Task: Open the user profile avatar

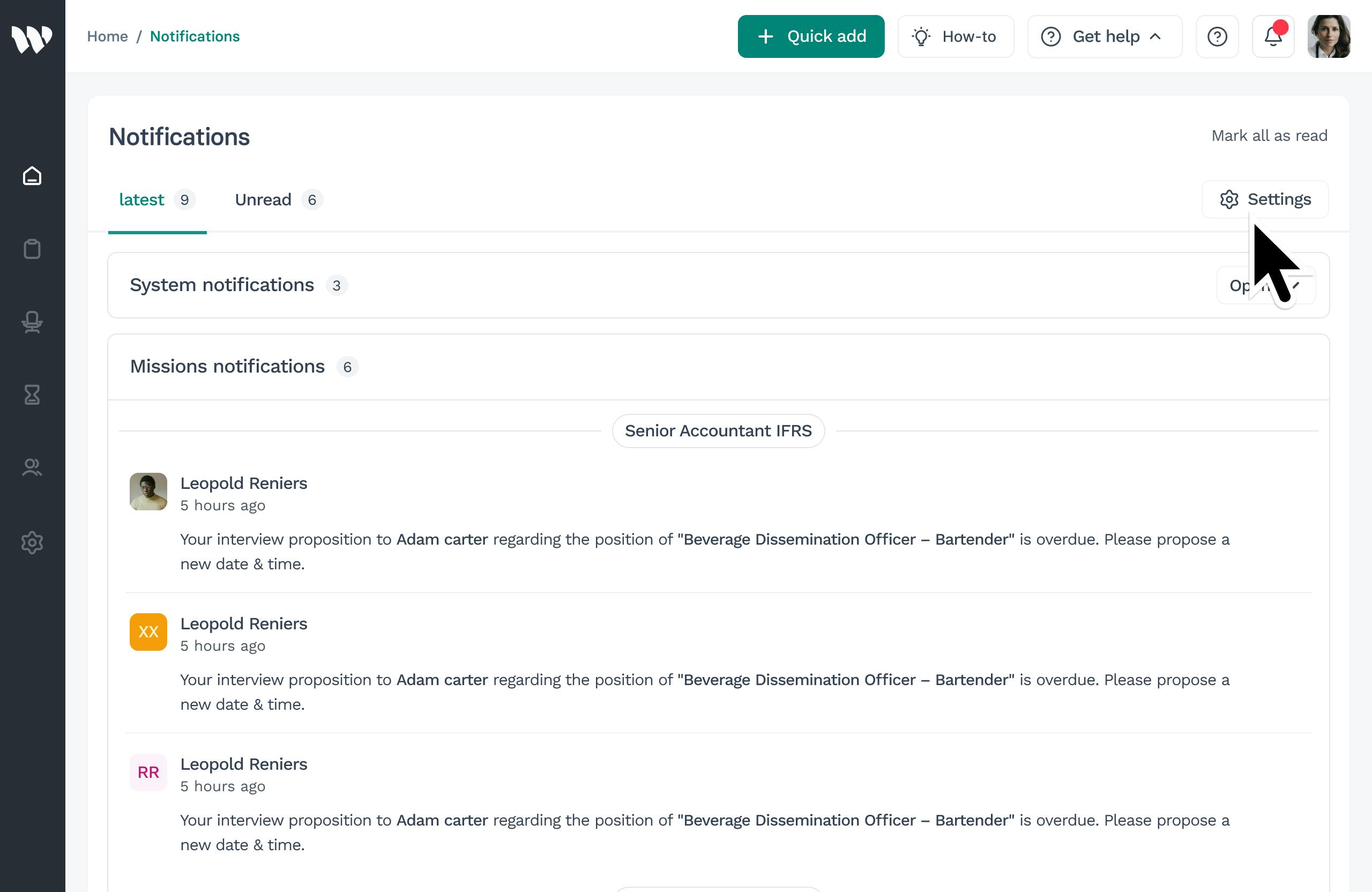Action: 1328,37
